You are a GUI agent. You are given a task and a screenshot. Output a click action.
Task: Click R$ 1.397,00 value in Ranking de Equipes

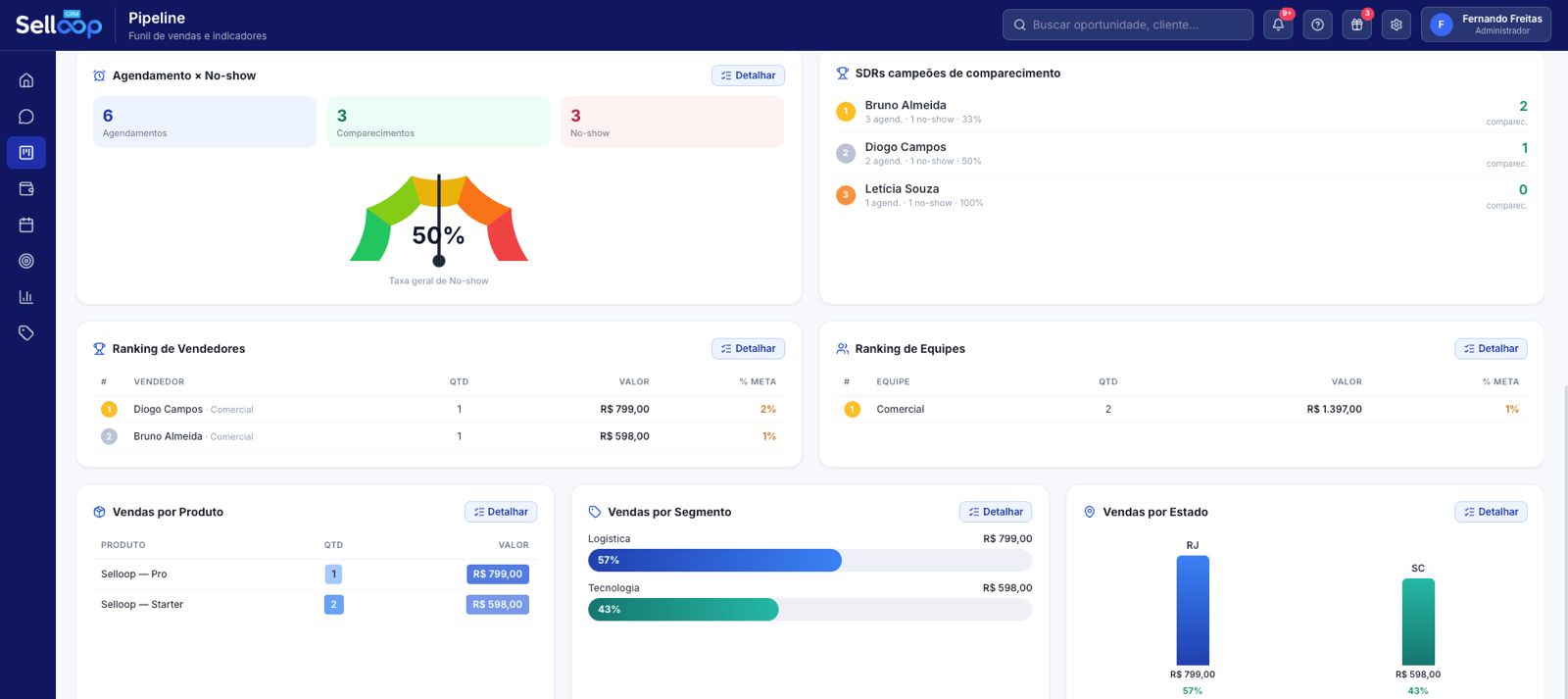tap(1334, 410)
